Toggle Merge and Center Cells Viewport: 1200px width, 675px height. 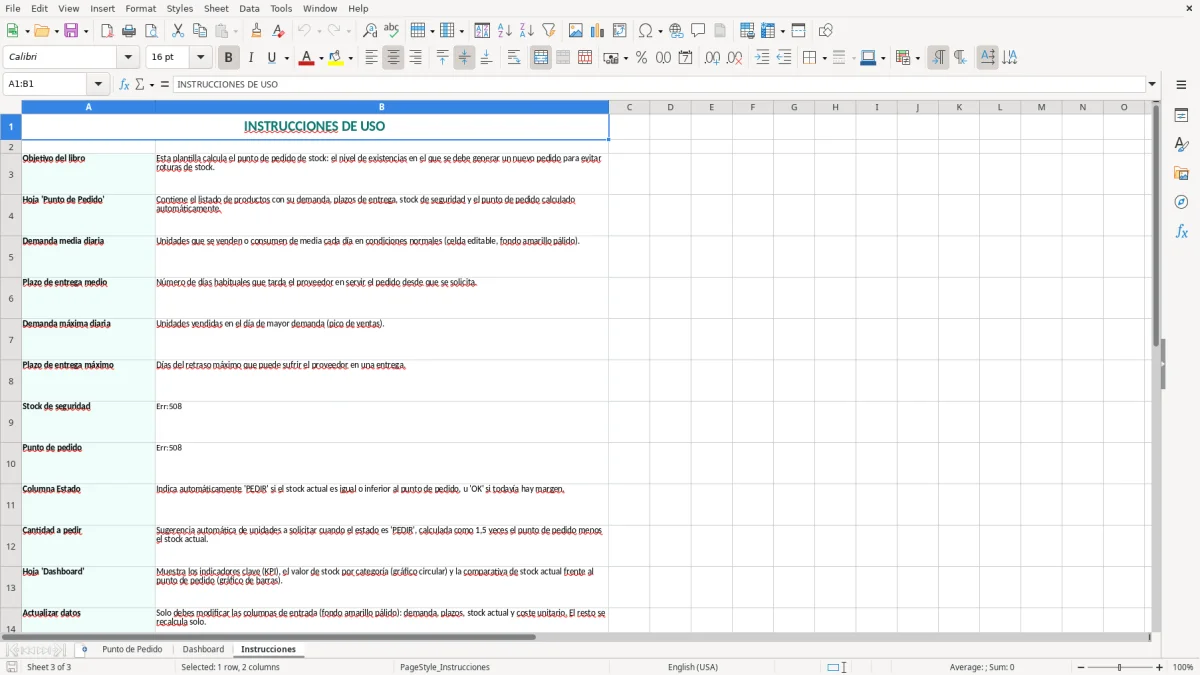point(541,58)
